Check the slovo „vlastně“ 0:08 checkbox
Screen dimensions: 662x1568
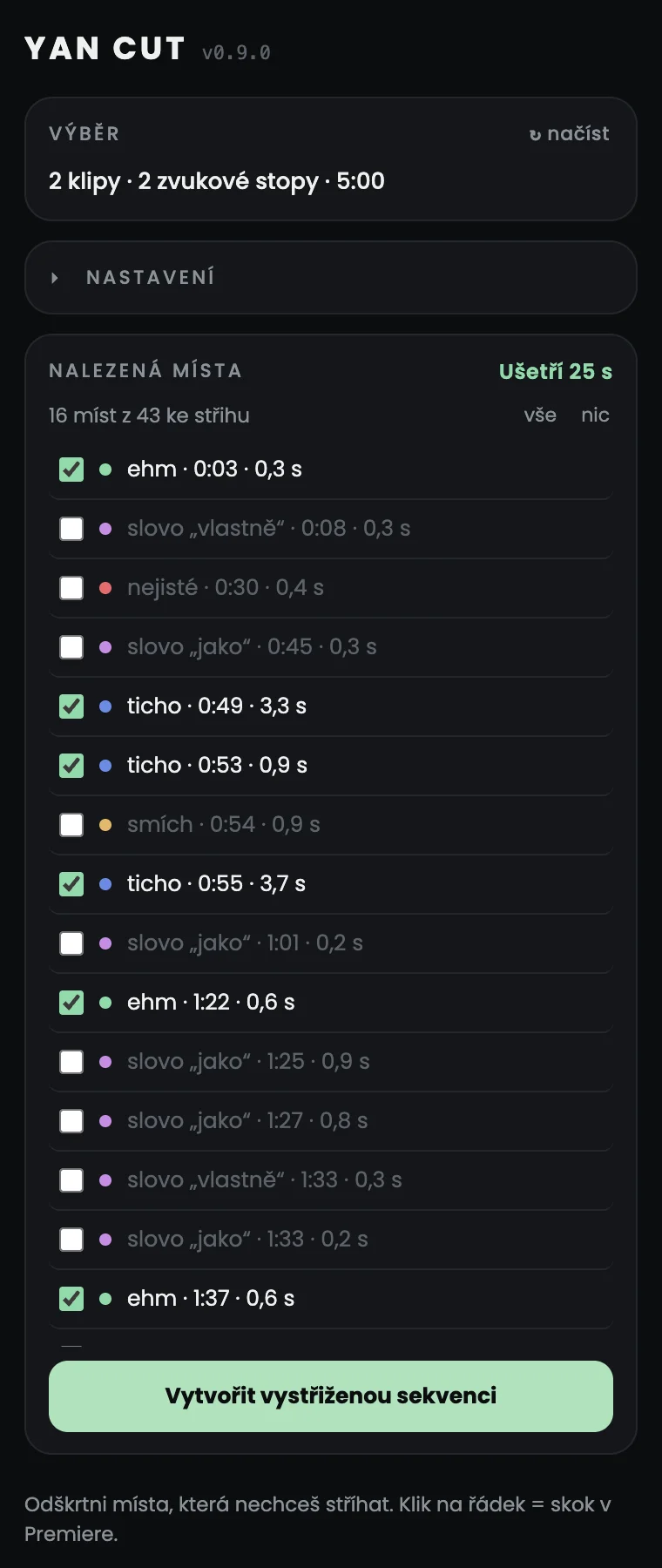(x=71, y=529)
